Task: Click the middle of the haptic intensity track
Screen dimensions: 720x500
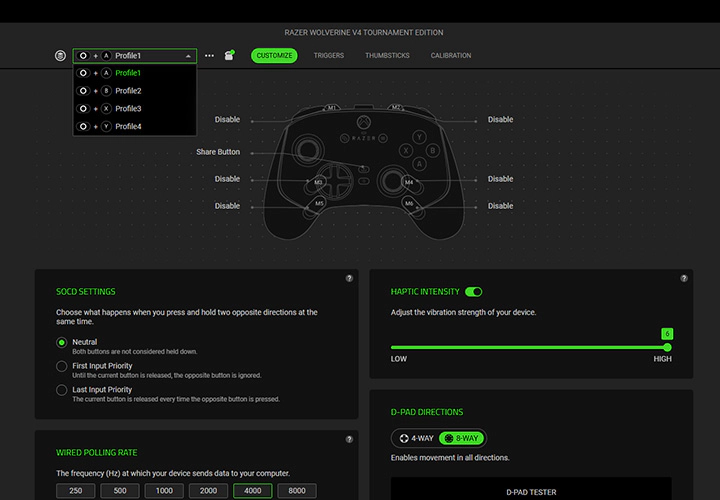Action: click(x=529, y=348)
